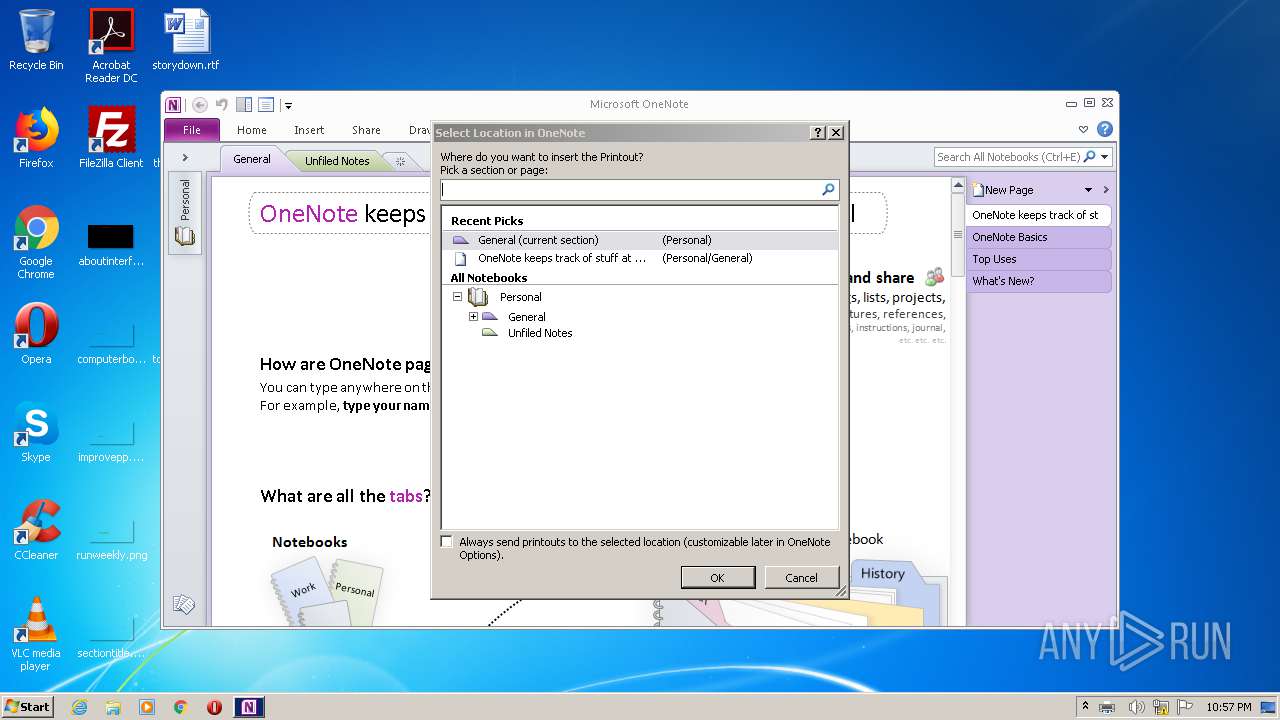Open Customize Quick Access Toolbar dropdown
The height and width of the screenshot is (720, 1280).
click(288, 105)
